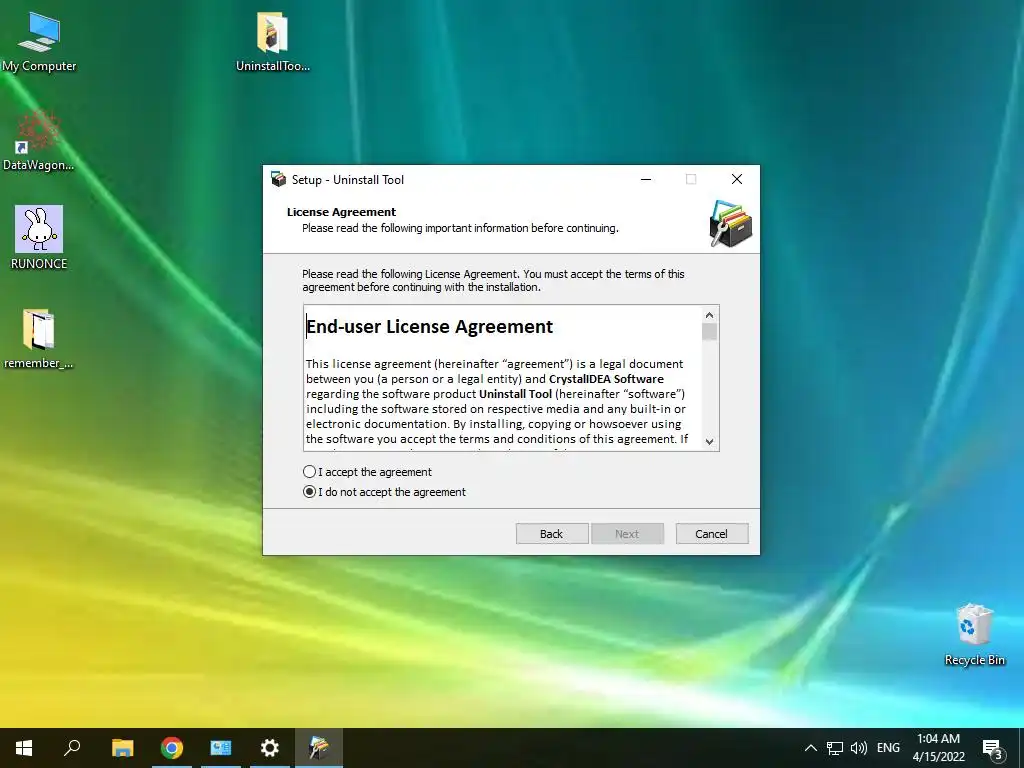This screenshot has height=768, width=1024.
Task: Open network status tray icon
Action: tap(835, 748)
